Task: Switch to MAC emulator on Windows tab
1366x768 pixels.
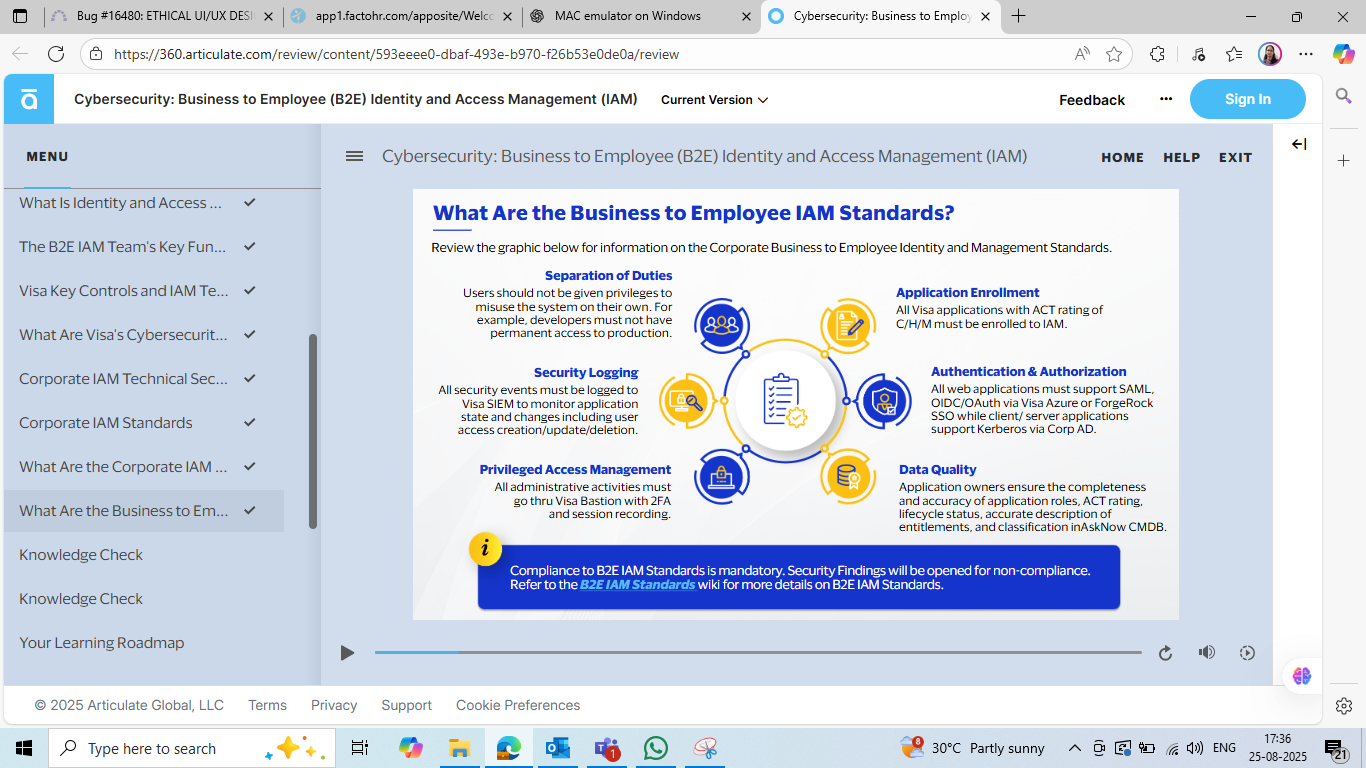Action: [x=641, y=16]
